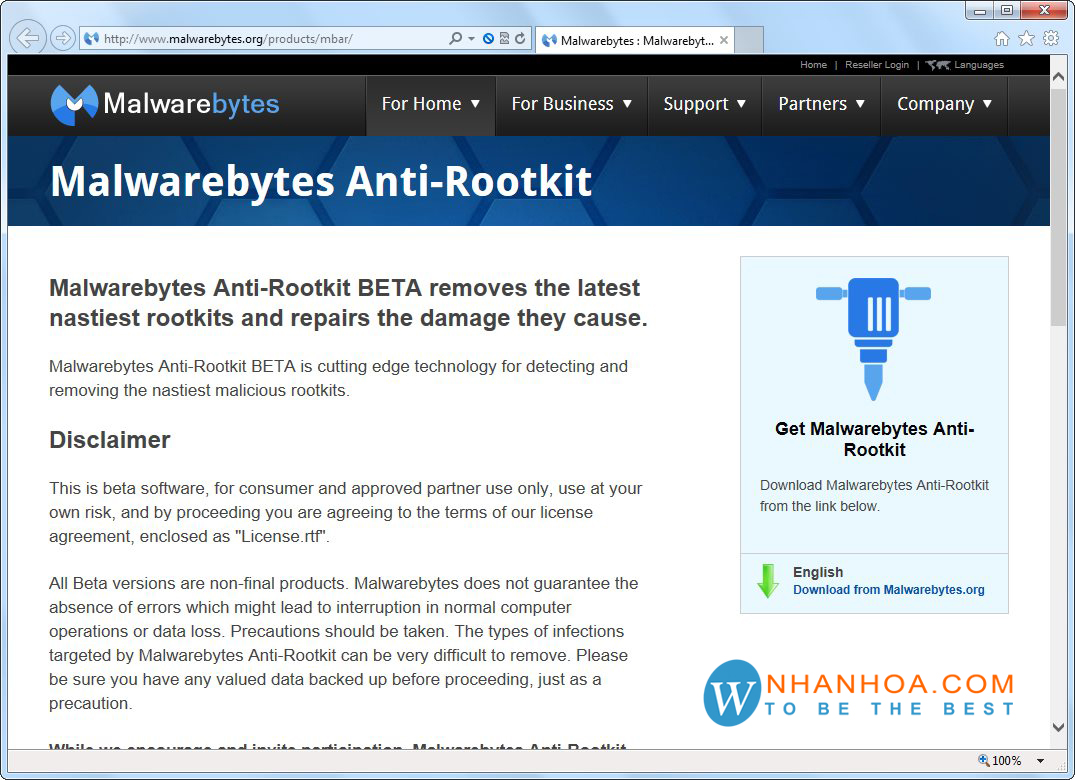Image resolution: width=1075 pixels, height=780 pixels.
Task: Go forward with the browser Forward arrow
Action: click(x=62, y=38)
